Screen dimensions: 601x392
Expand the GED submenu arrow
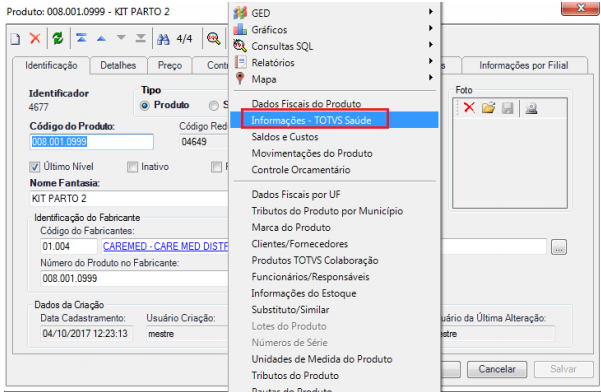431,12
